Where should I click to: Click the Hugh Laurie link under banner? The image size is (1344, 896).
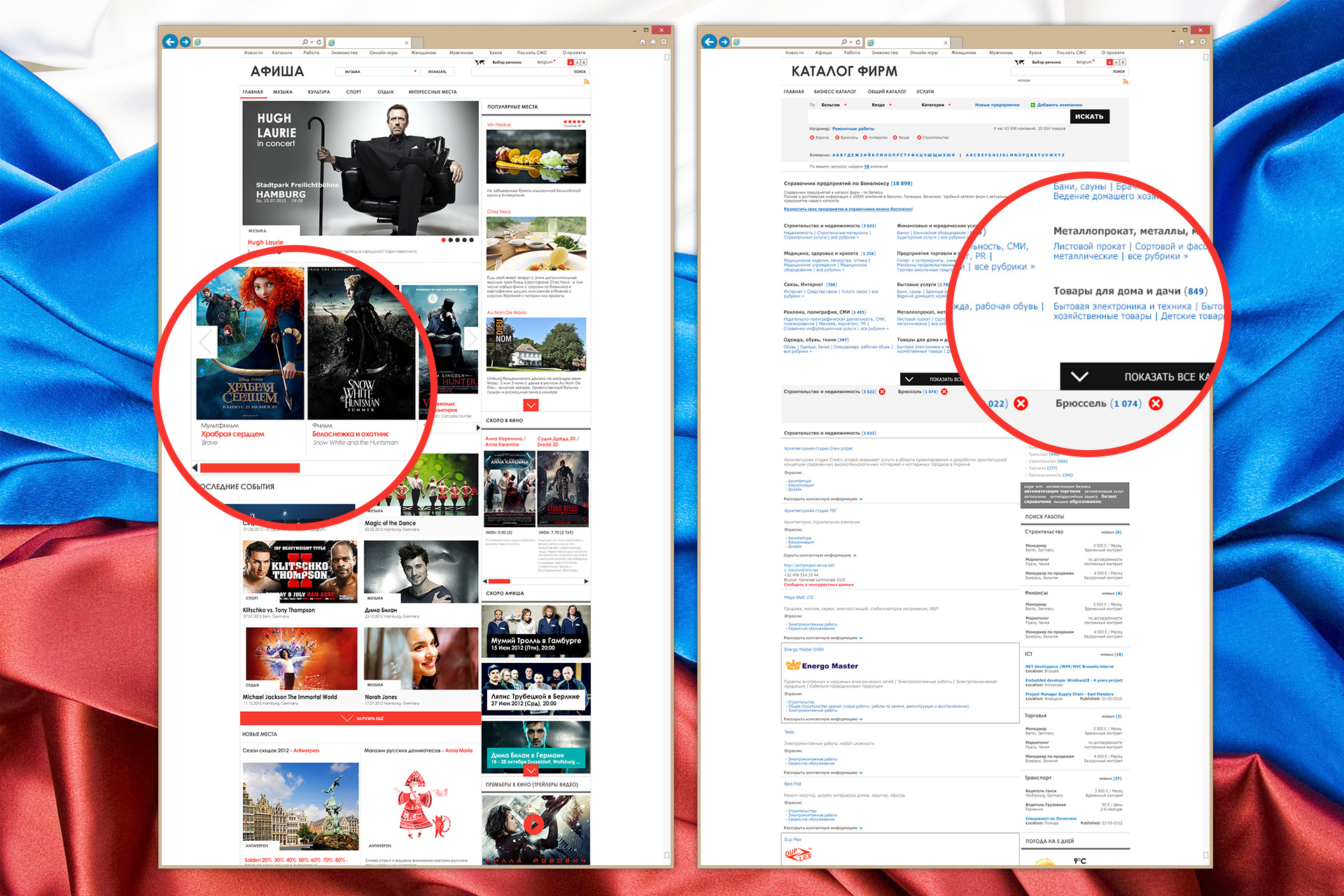click(265, 243)
